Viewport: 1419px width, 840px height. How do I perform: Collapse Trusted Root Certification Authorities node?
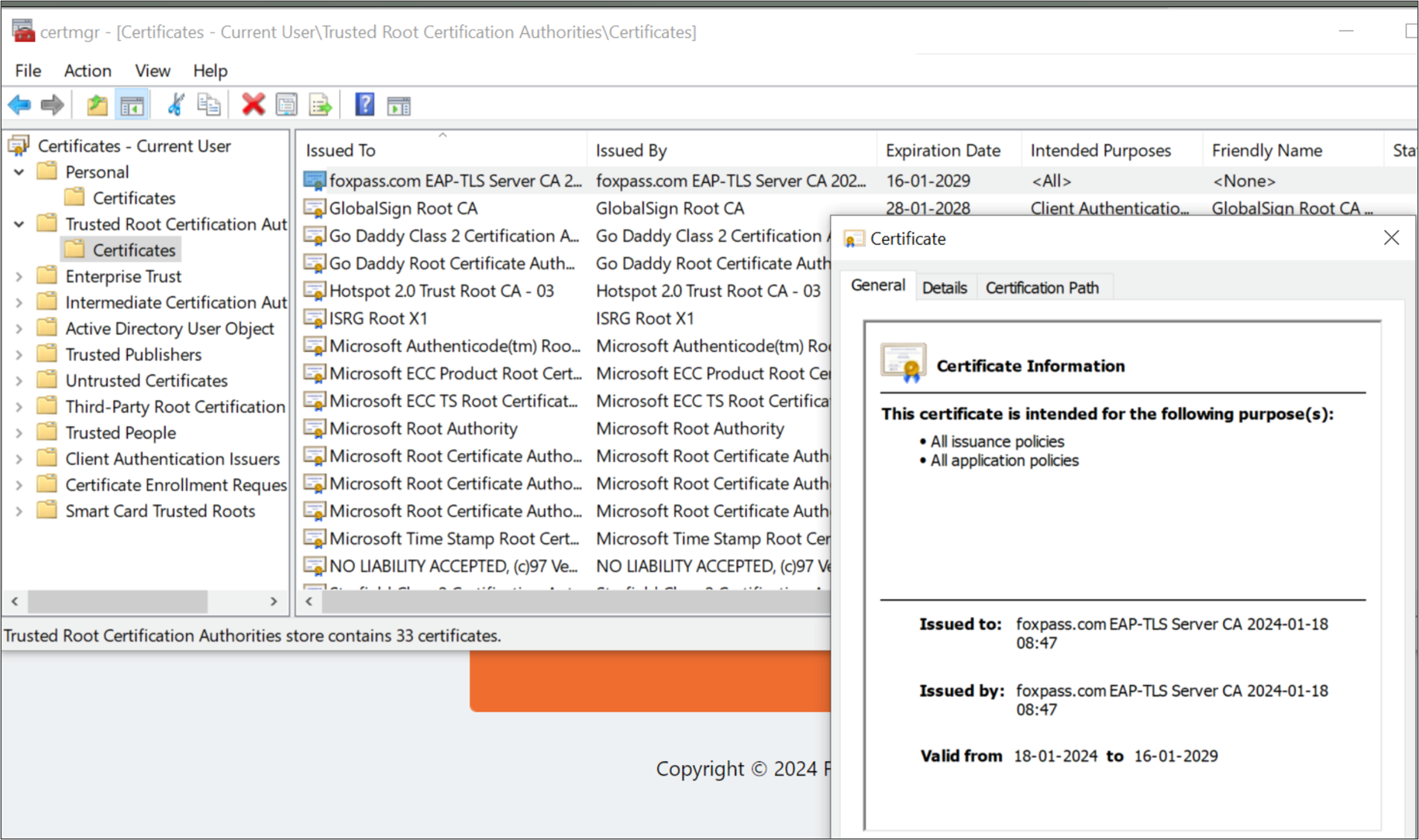point(19,224)
